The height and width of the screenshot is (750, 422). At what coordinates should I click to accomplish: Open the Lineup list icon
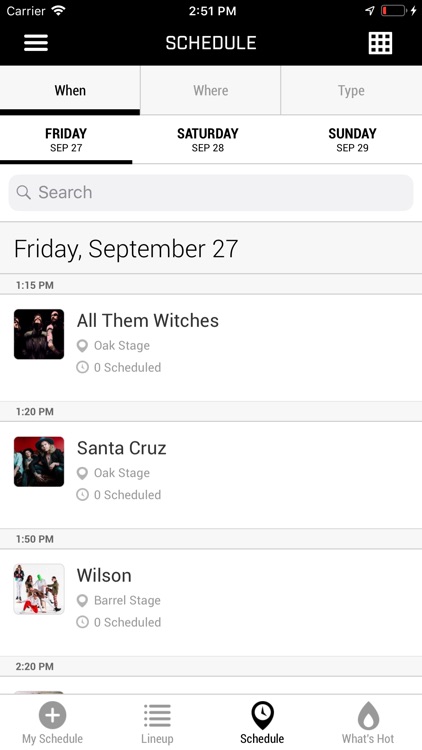(x=157, y=716)
